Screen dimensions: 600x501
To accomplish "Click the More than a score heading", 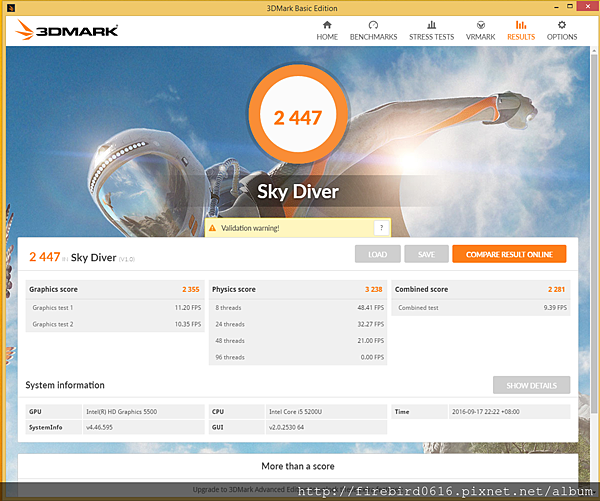I will tap(298, 466).
